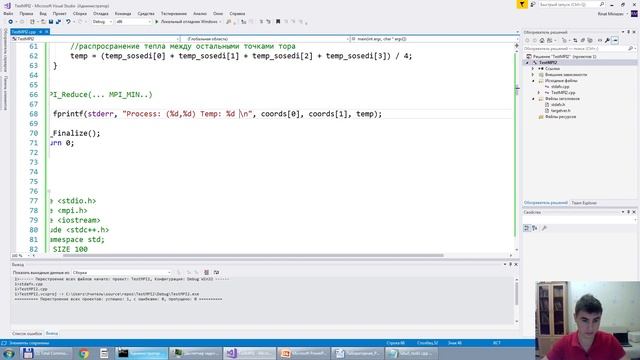This screenshot has height=360, width=640.
Task: Click the Clear All icon in the Output panel
Action: point(207,272)
